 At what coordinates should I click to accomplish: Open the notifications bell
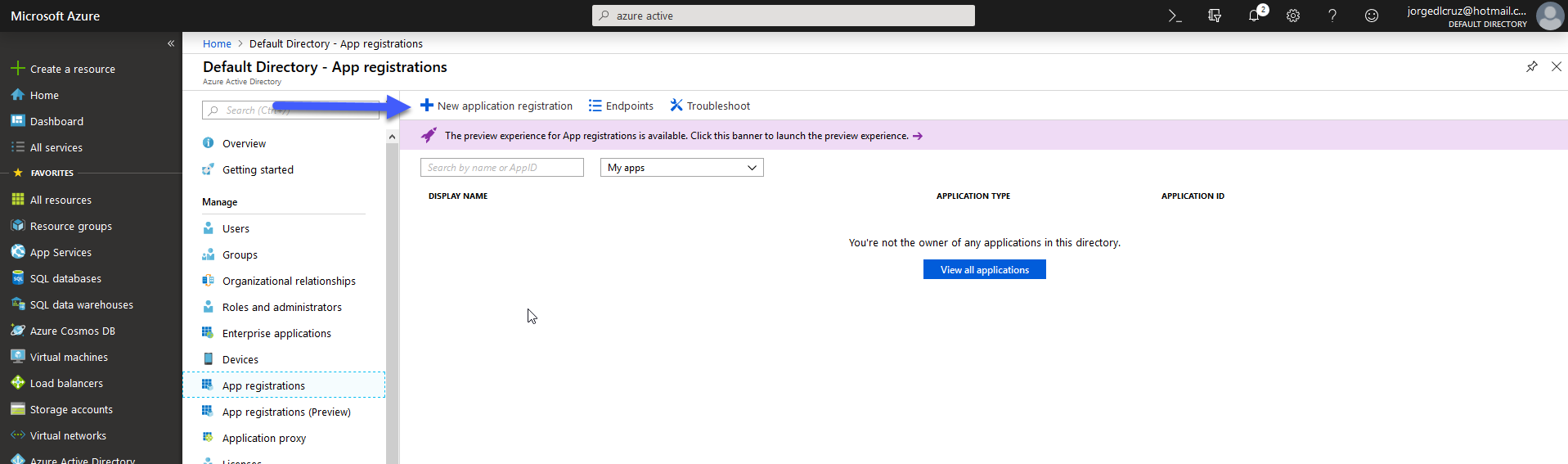point(1255,16)
